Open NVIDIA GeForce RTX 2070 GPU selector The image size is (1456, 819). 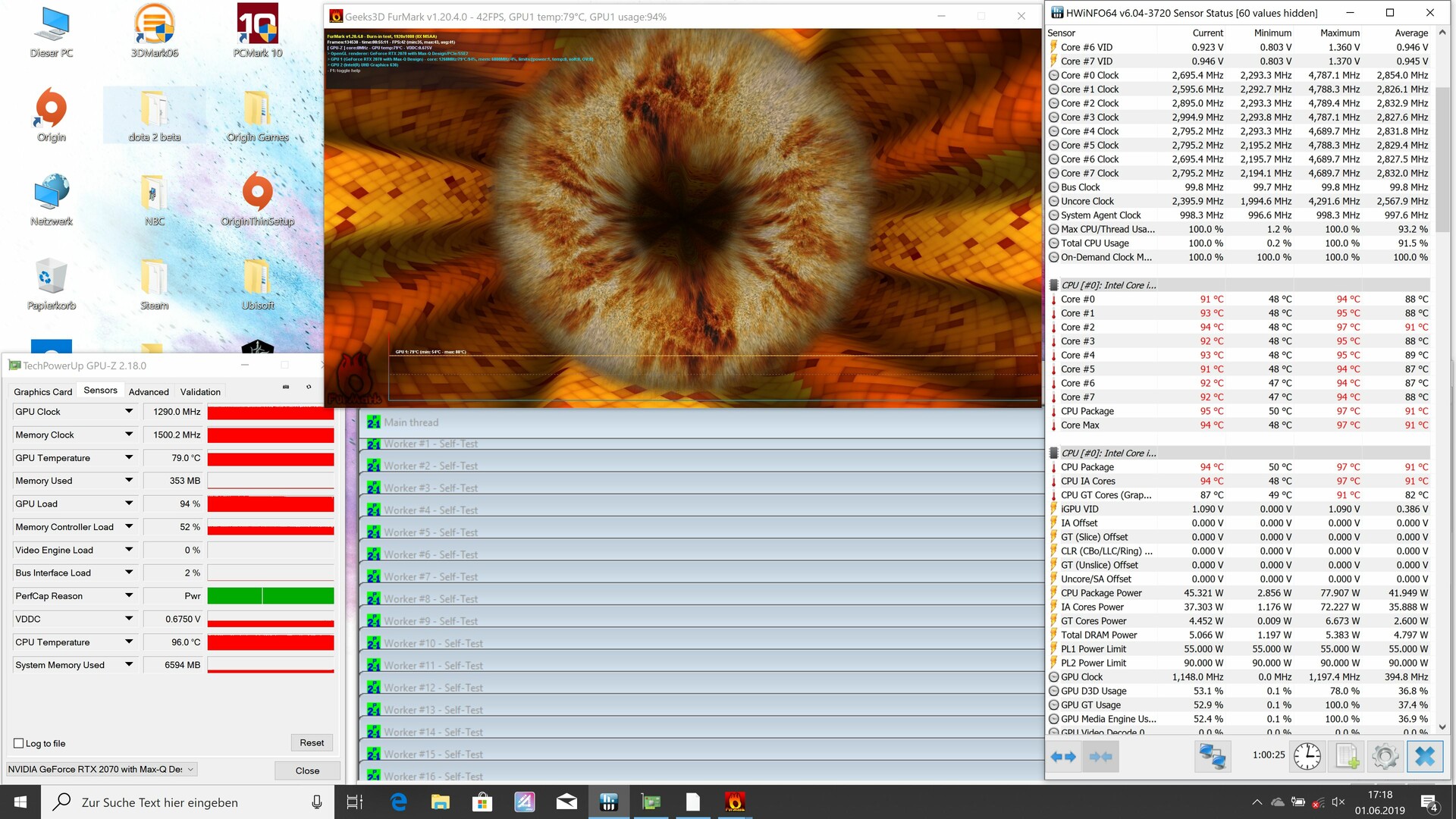(102, 769)
